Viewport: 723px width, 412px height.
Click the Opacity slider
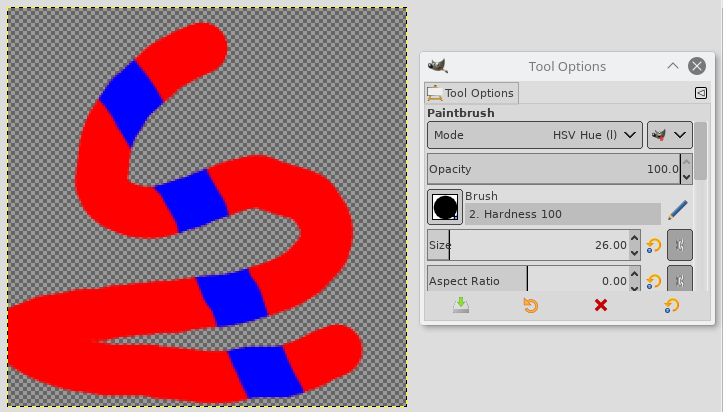click(553, 169)
